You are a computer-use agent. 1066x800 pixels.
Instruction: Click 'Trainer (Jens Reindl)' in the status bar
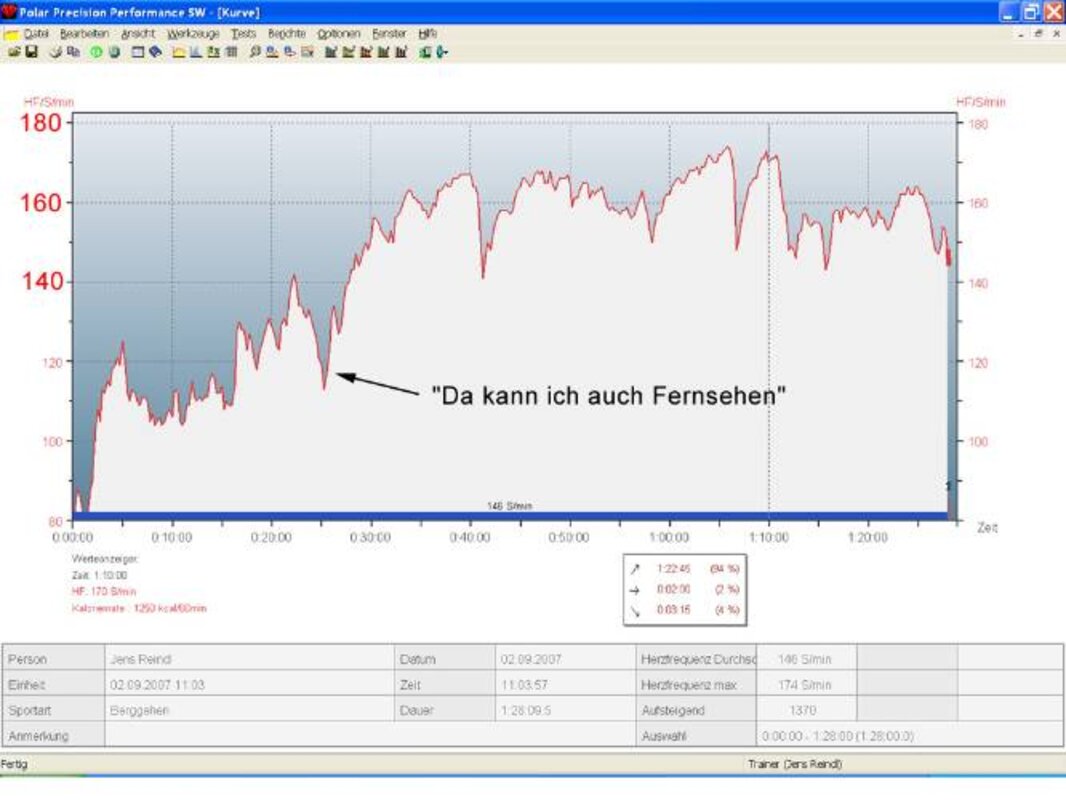point(795,764)
